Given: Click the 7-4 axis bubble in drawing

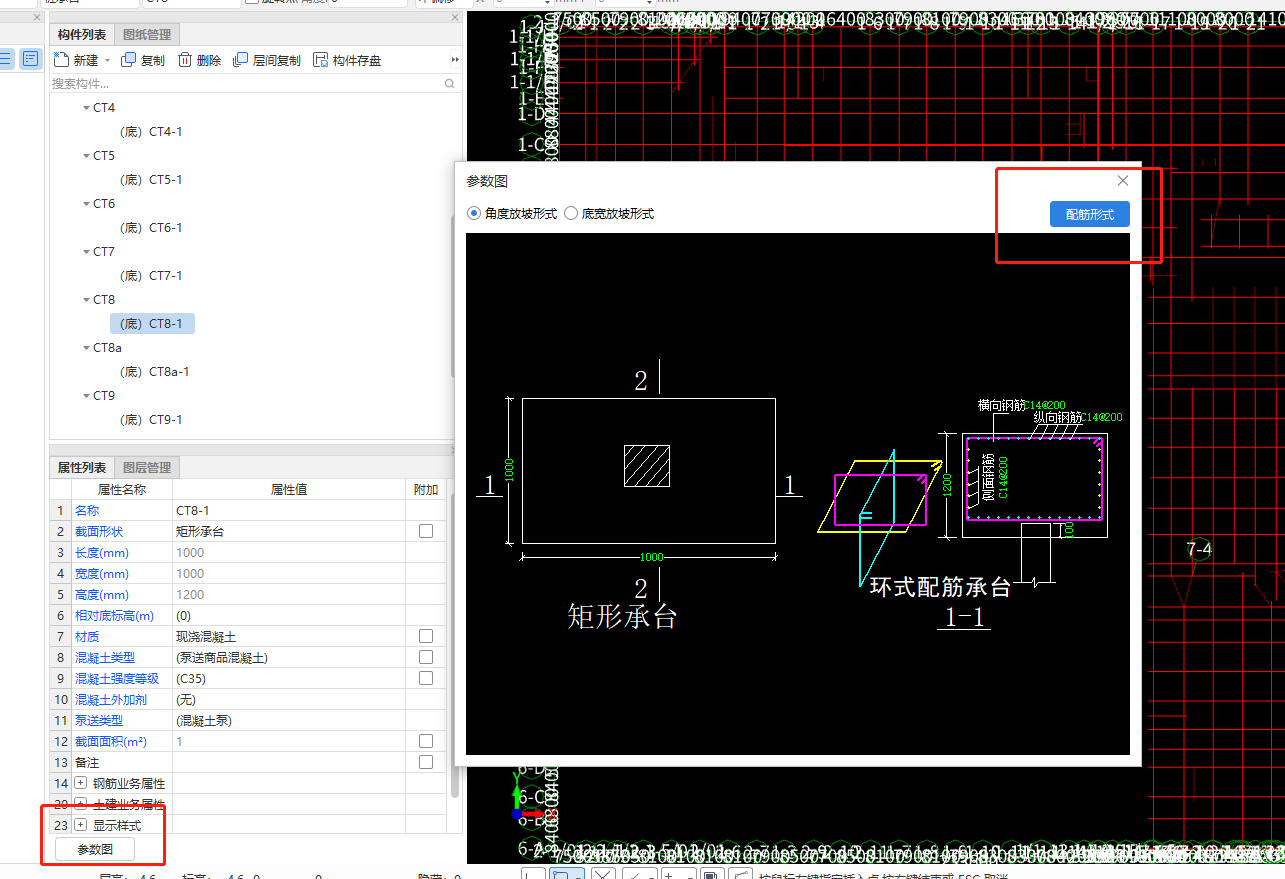Looking at the screenshot, I should click(1199, 549).
